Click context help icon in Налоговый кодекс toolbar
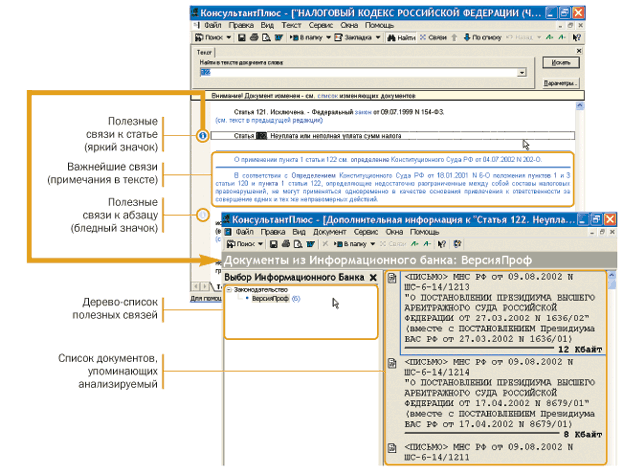The height and width of the screenshot is (476, 630). click(577, 37)
